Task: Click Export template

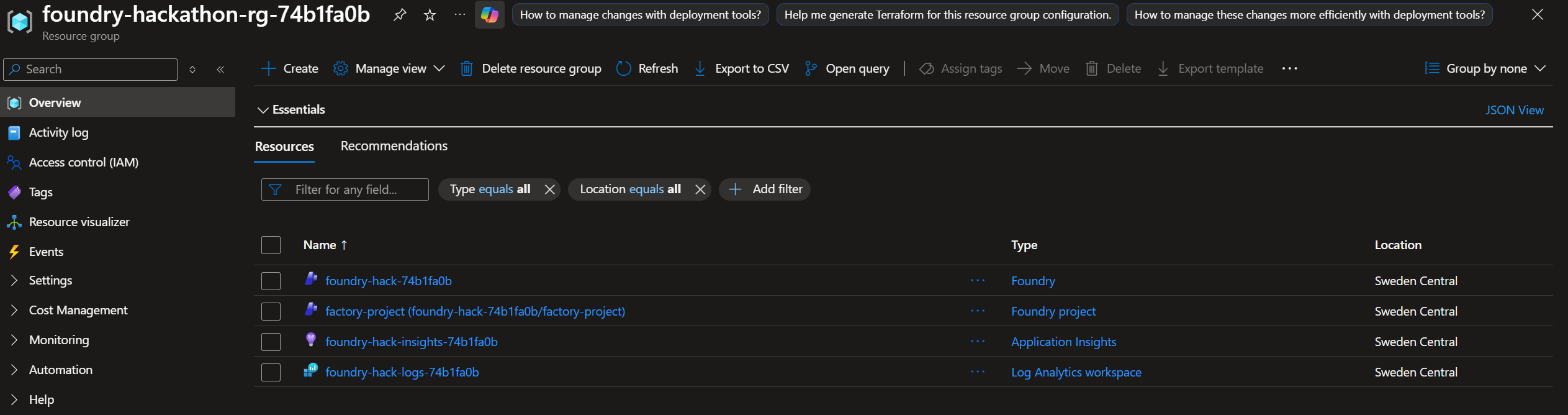Action: [1210, 68]
